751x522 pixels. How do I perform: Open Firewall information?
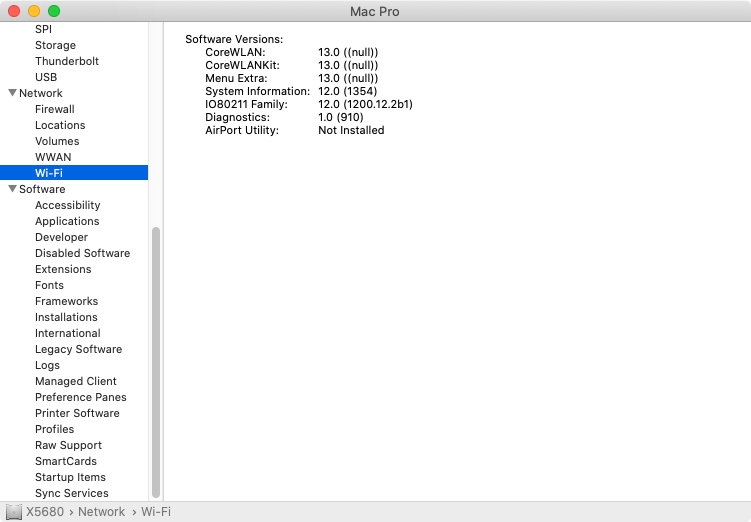pos(55,109)
